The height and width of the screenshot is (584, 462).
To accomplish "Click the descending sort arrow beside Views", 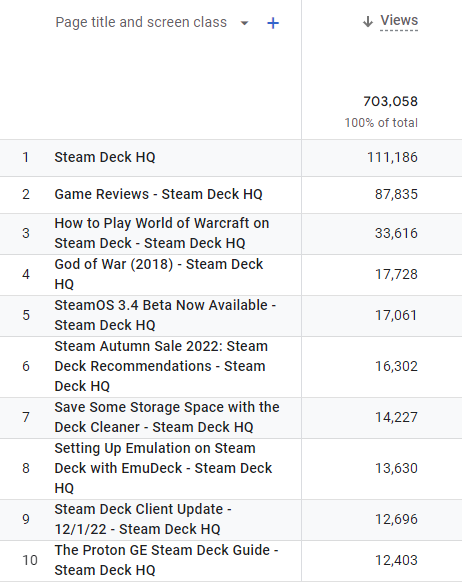I will [368, 22].
